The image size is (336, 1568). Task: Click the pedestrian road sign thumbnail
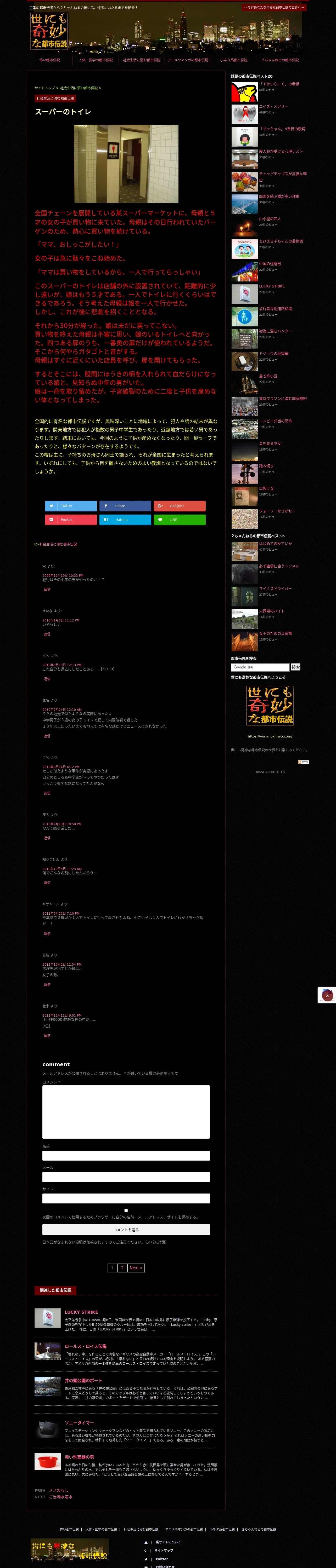tap(244, 316)
